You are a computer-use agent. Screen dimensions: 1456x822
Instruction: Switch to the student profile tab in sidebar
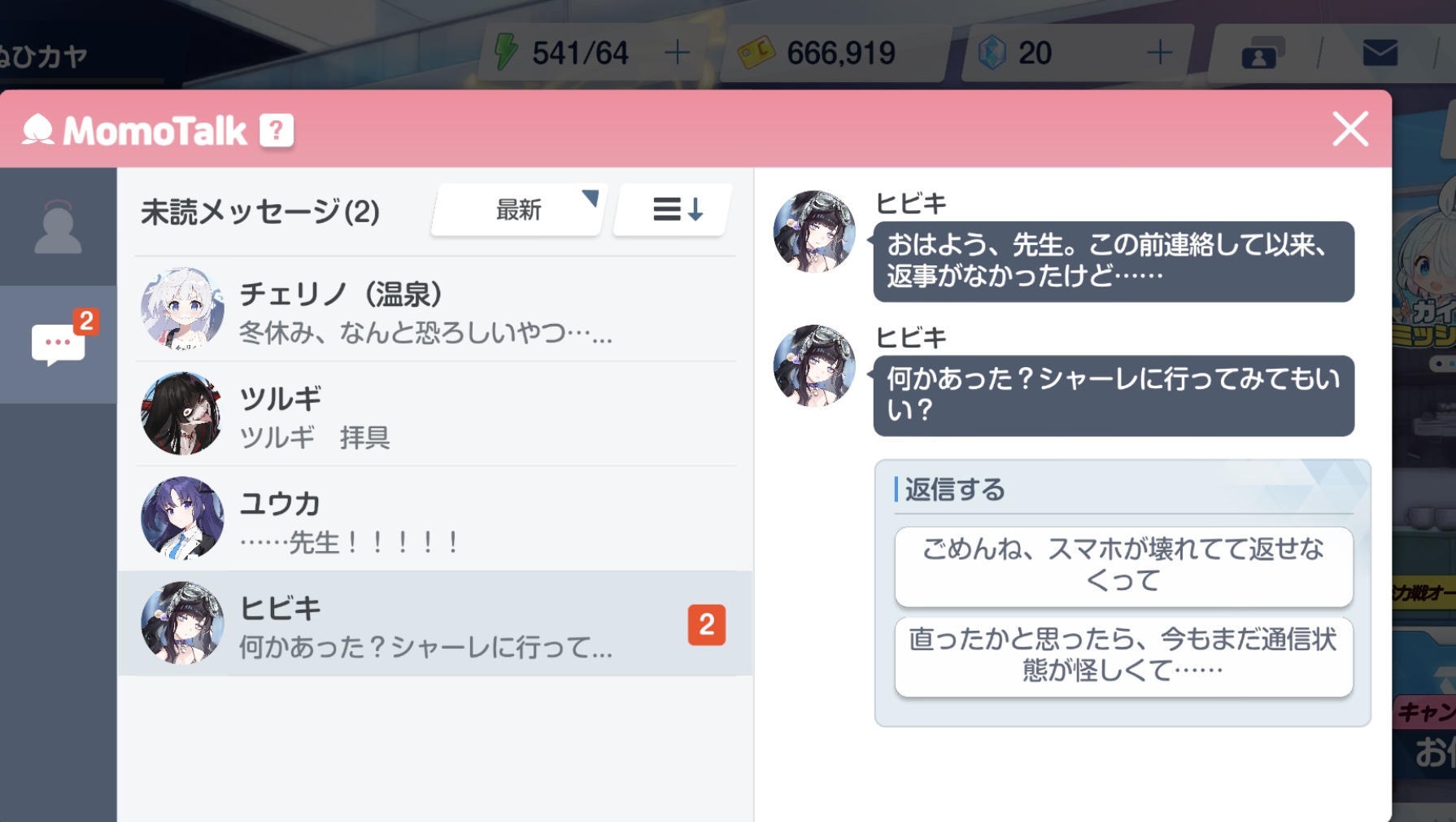[x=58, y=227]
